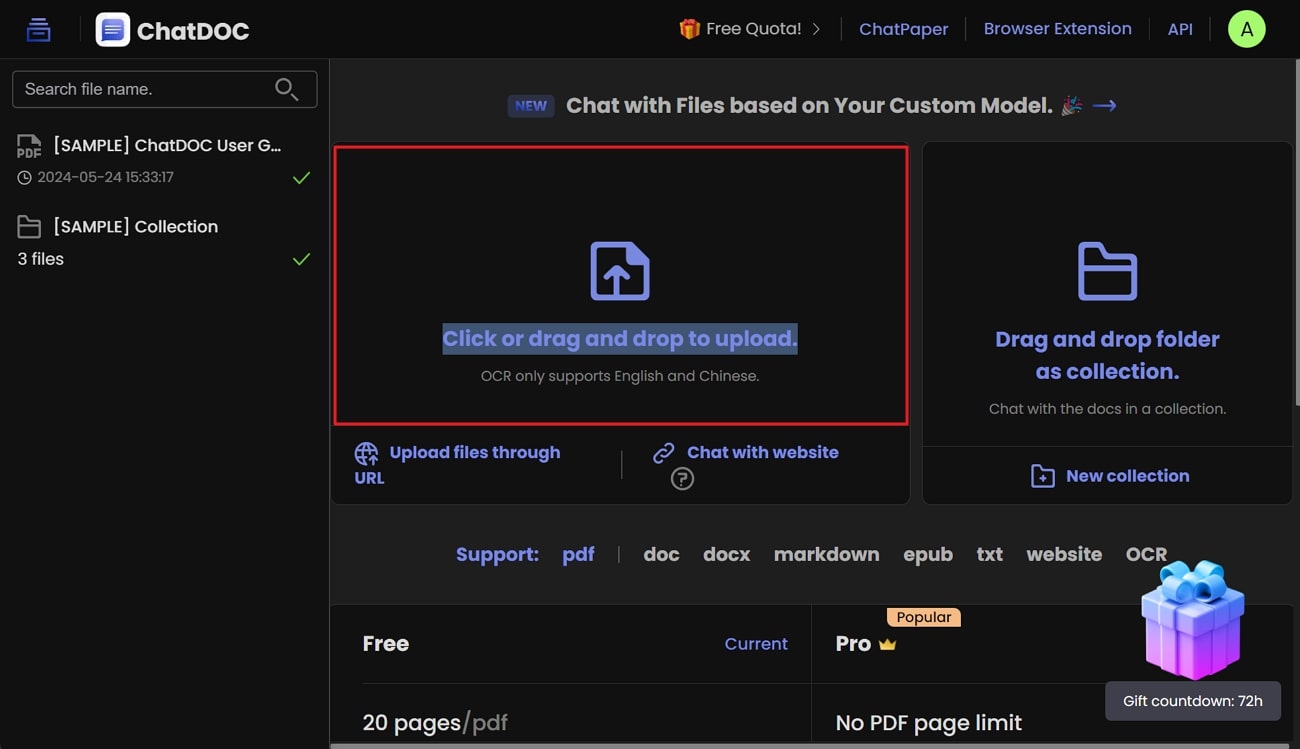The height and width of the screenshot is (749, 1300).
Task: Click the Popular badge
Action: pos(923,617)
